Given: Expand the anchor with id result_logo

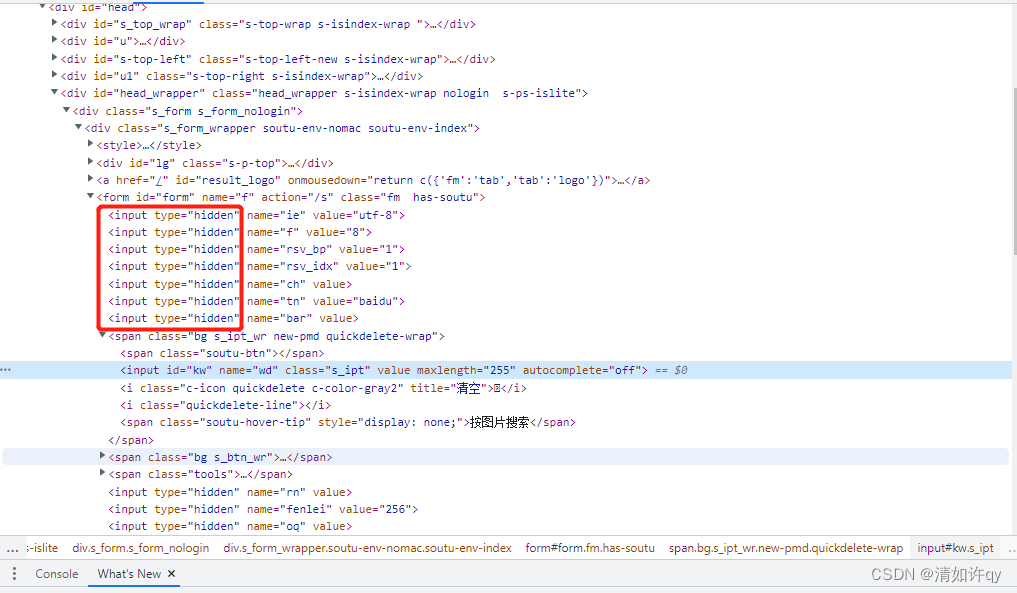Looking at the screenshot, I should click(x=90, y=179).
